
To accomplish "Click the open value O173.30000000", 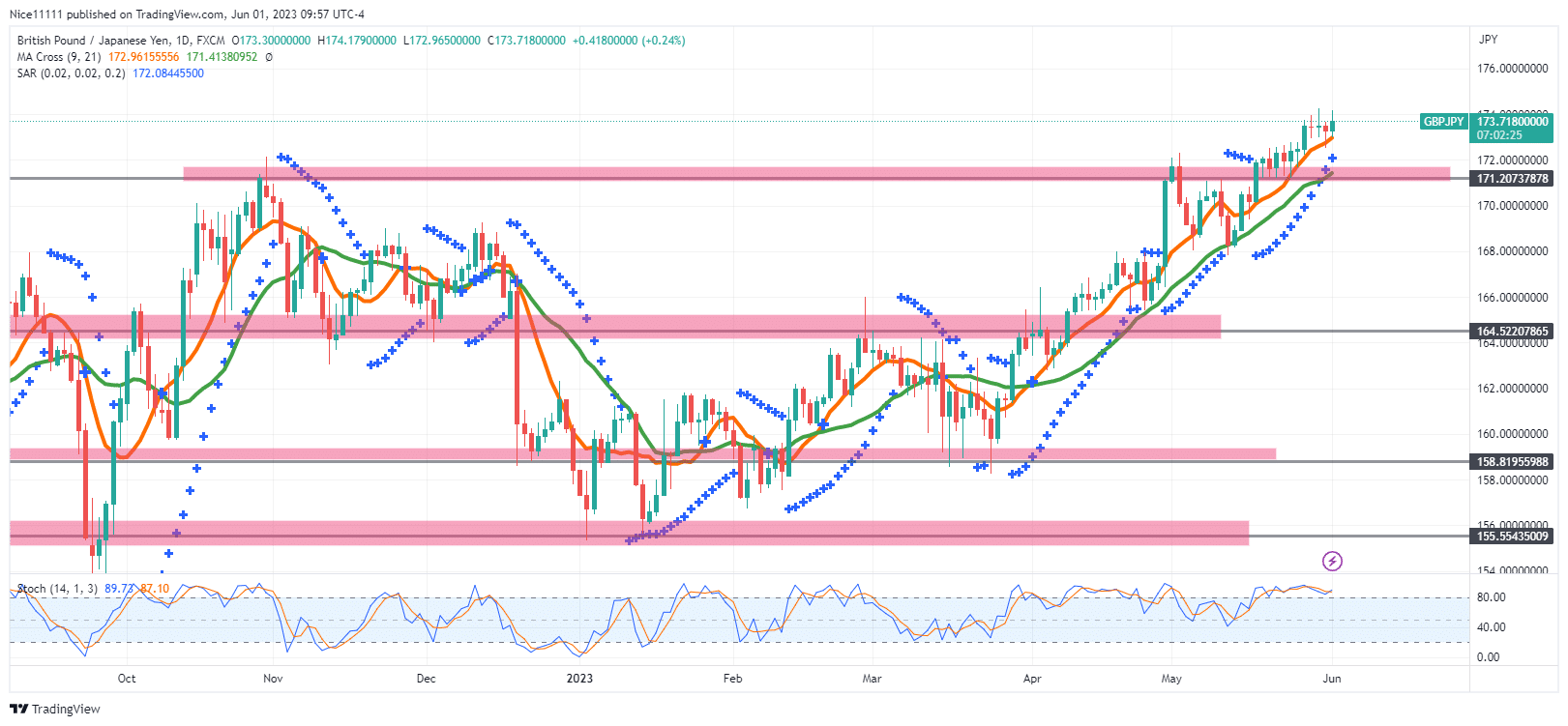I will point(272,41).
